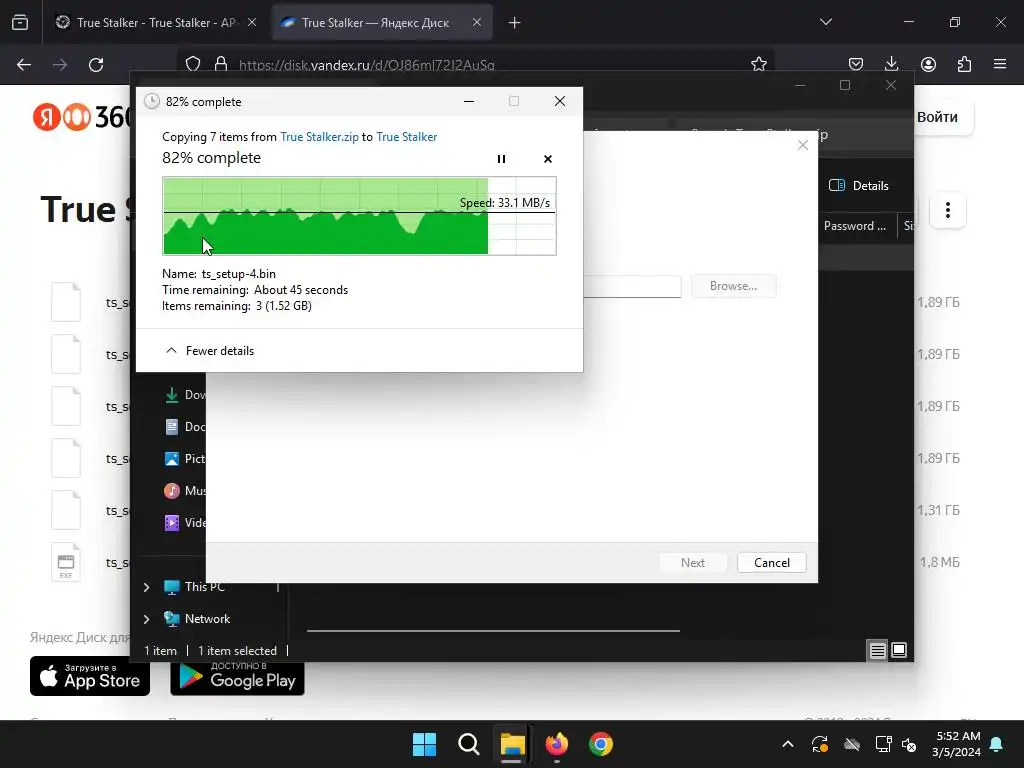Open Google Chrome from the taskbar
Screen dimensions: 1024x768
pyautogui.click(x=601, y=744)
